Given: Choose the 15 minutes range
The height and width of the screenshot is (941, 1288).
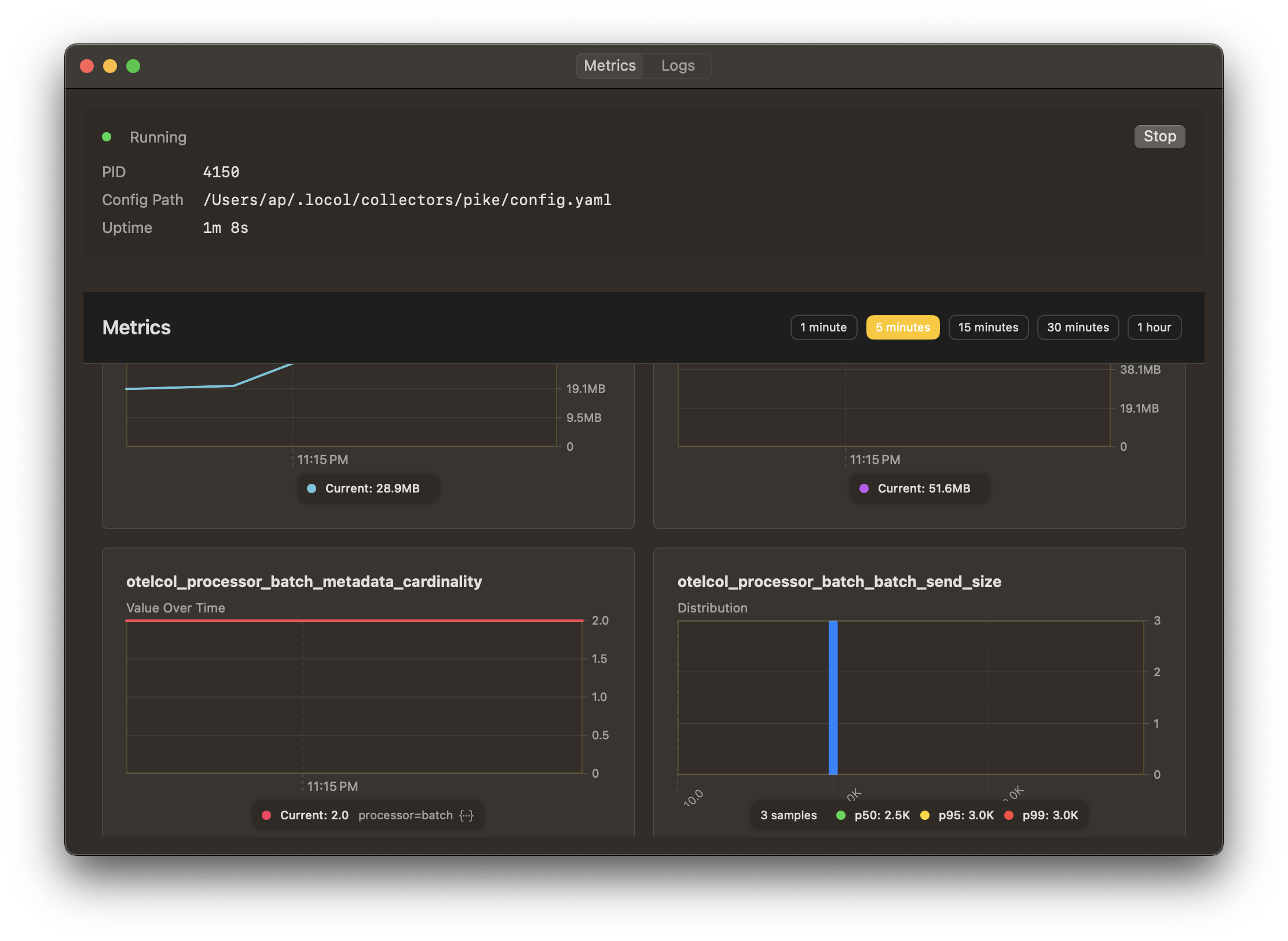Looking at the screenshot, I should pos(988,327).
